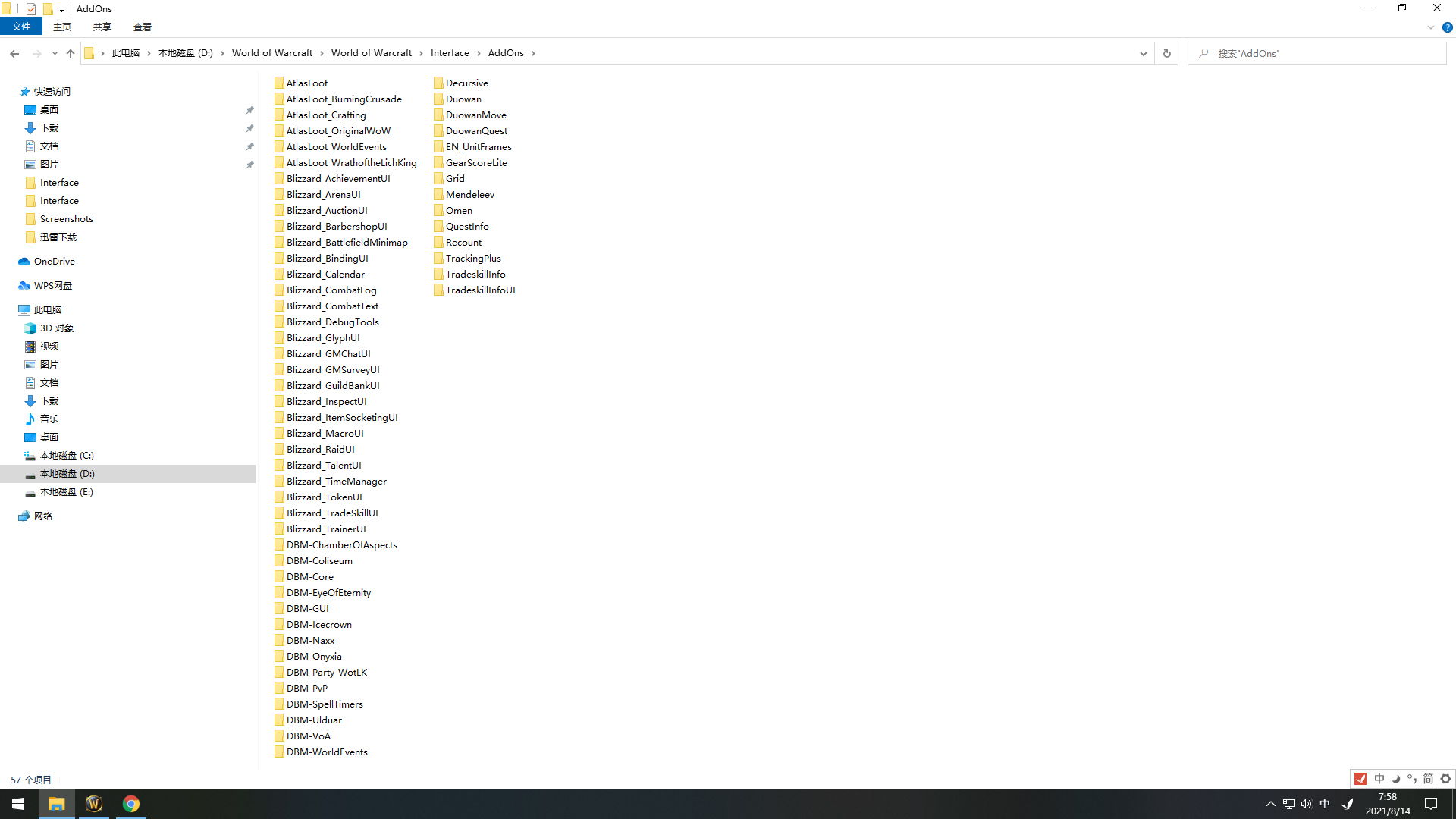Select 本地磁盘 (E:) in navigation pane
Screen dimensions: 1456x819
click(x=66, y=492)
